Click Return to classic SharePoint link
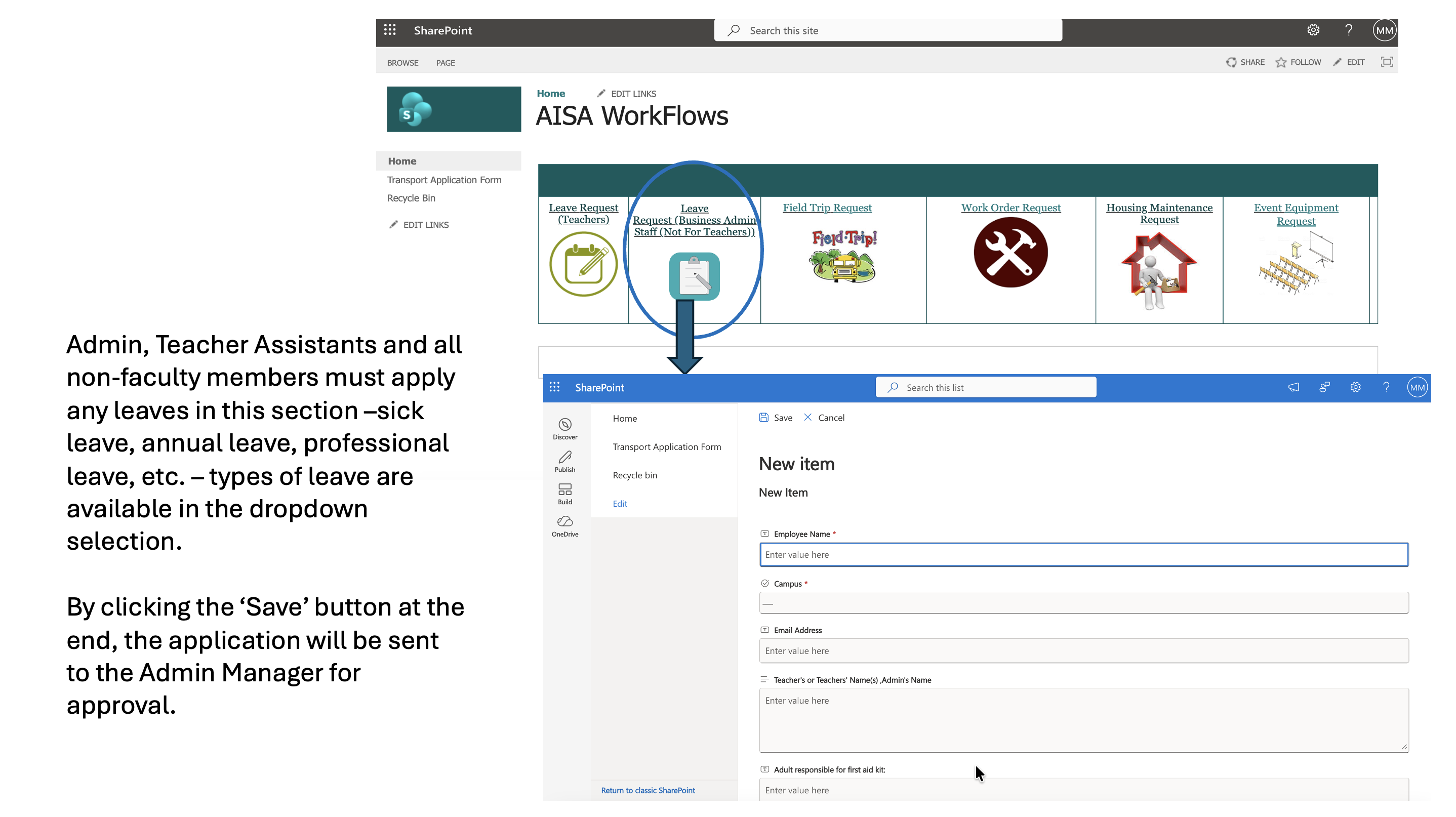1456x817 pixels. pos(648,791)
